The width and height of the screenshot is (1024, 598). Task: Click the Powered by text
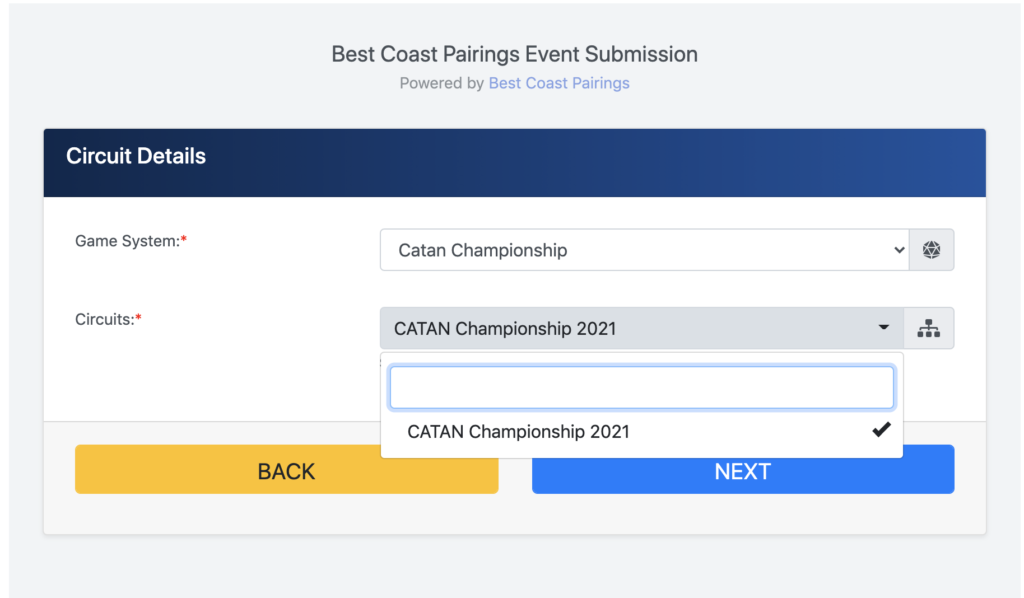coord(441,83)
